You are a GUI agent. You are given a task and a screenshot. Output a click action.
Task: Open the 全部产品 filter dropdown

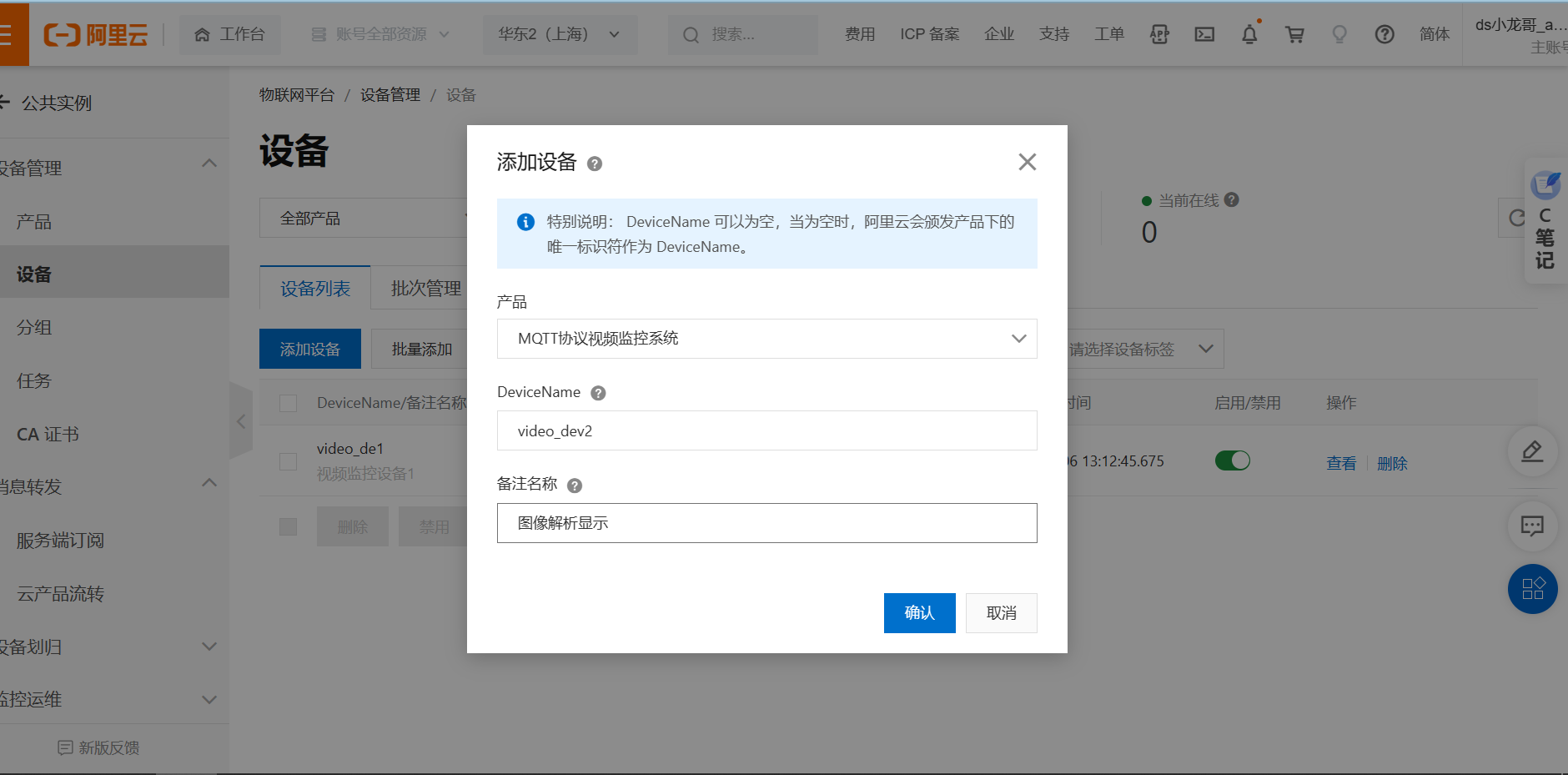point(364,219)
